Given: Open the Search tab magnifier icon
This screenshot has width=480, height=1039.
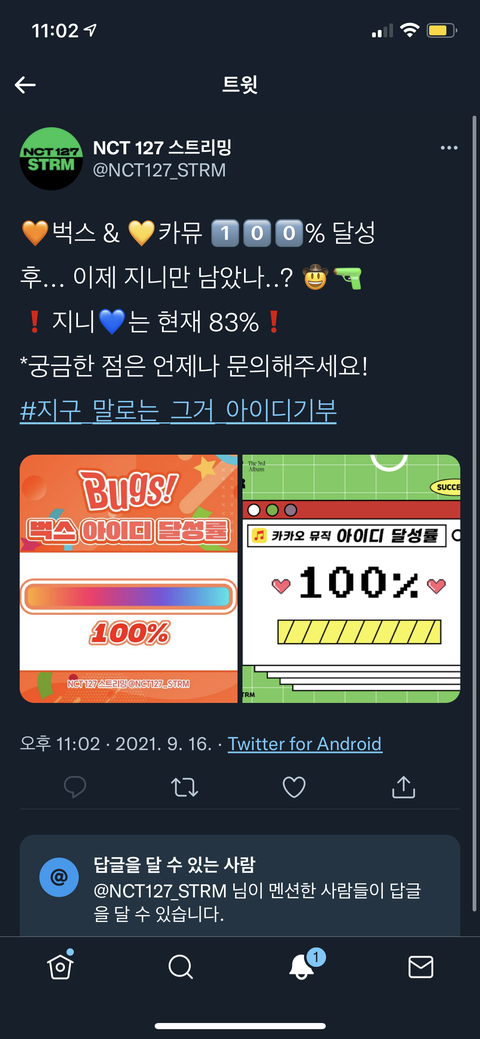Looking at the screenshot, I should 180,967.
